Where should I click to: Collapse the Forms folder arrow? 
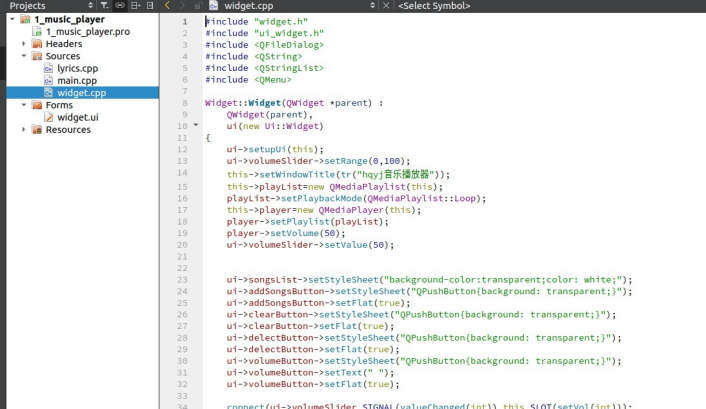tap(23, 105)
